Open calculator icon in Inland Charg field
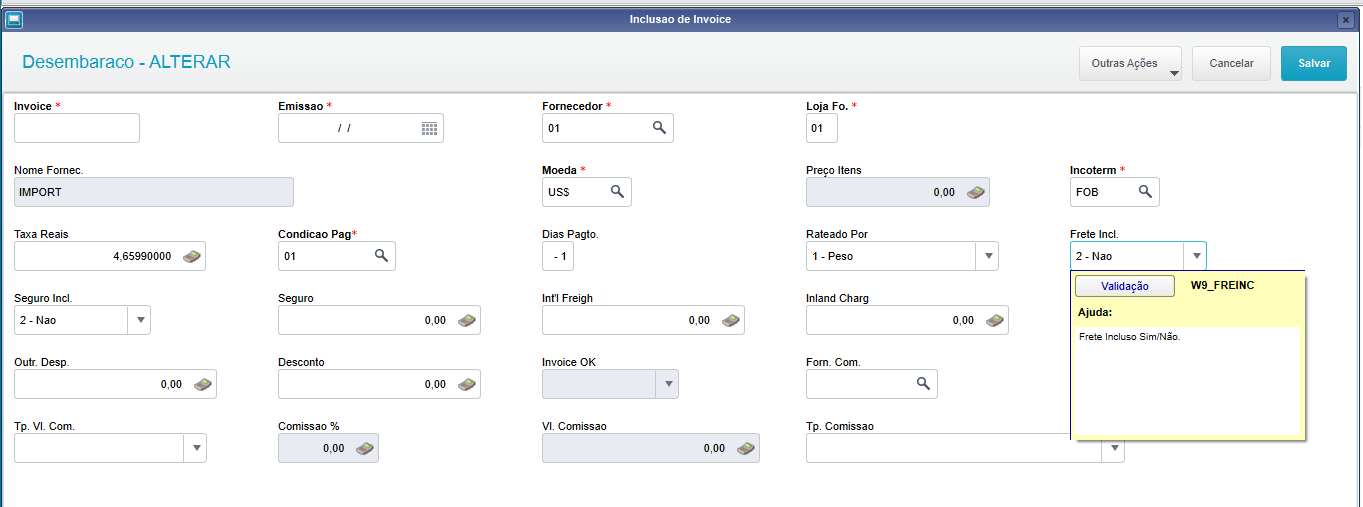The image size is (1363, 507). (x=995, y=320)
